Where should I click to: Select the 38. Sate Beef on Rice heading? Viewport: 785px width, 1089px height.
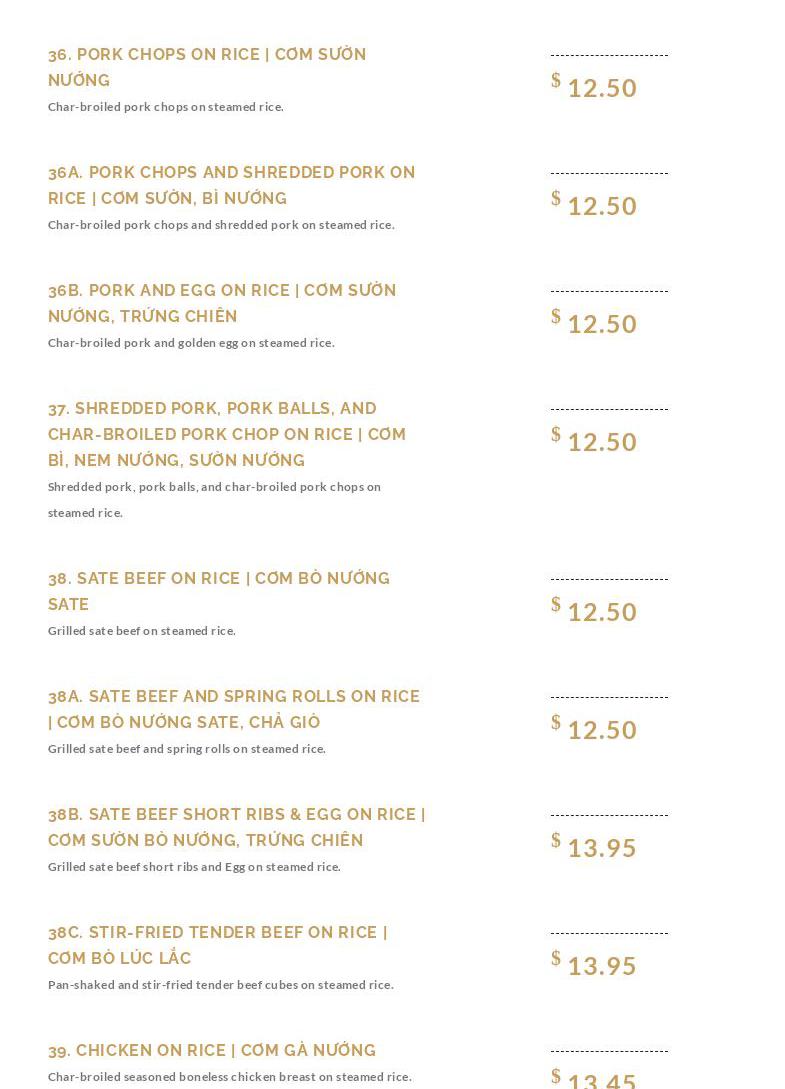(x=219, y=591)
